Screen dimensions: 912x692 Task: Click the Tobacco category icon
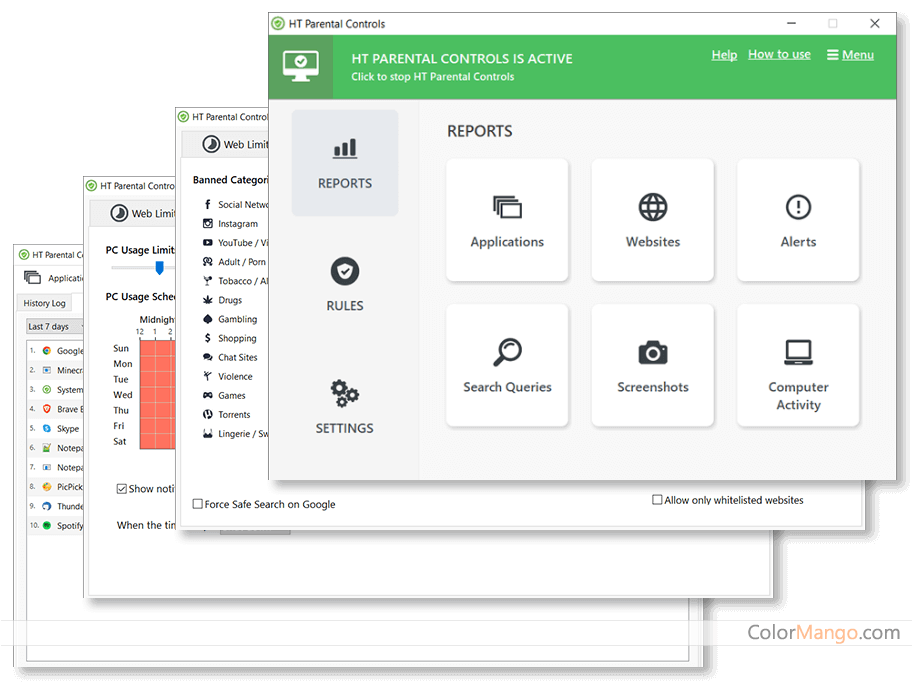[x=208, y=281]
